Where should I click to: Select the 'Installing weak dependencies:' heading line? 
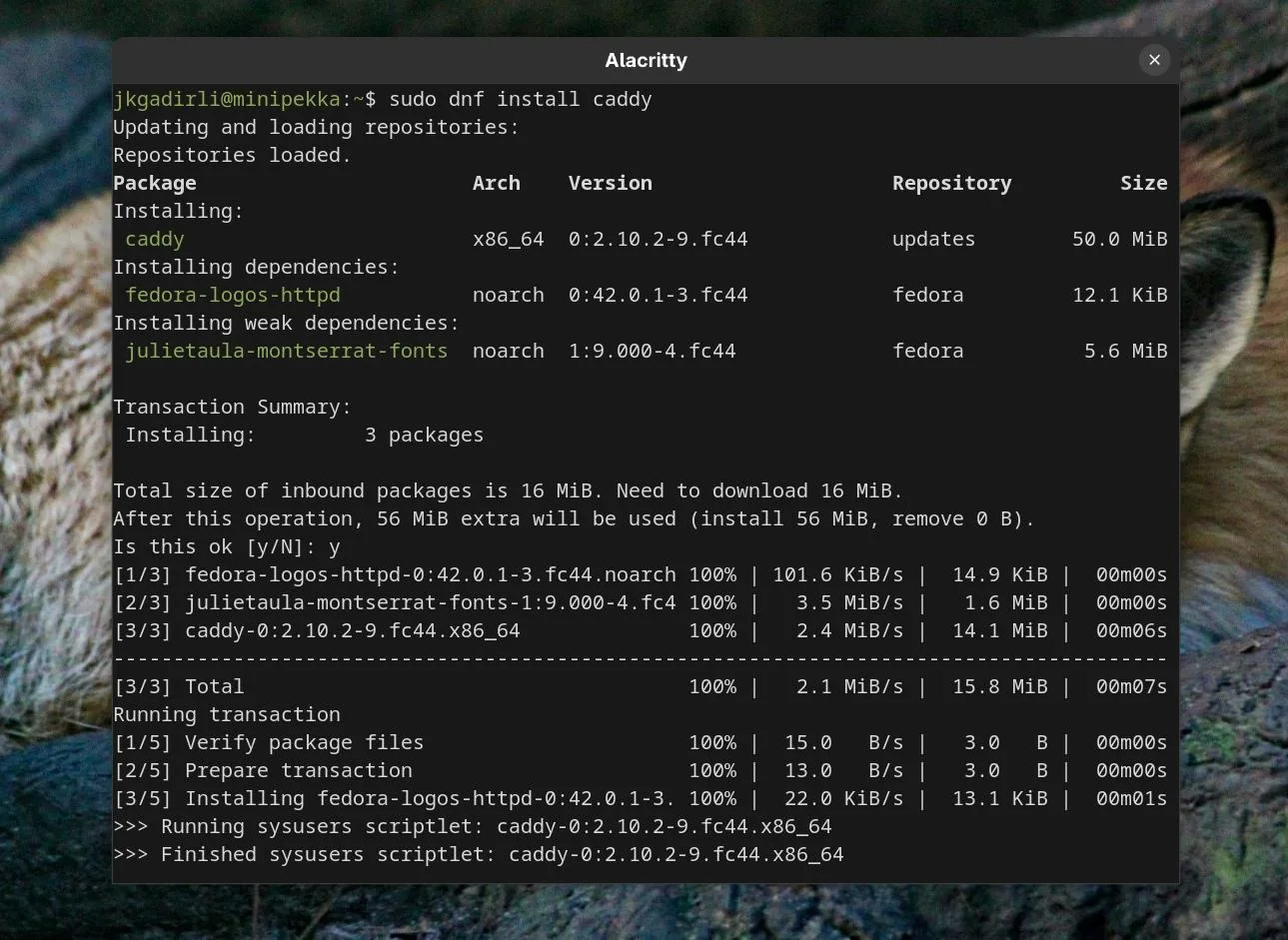(287, 323)
